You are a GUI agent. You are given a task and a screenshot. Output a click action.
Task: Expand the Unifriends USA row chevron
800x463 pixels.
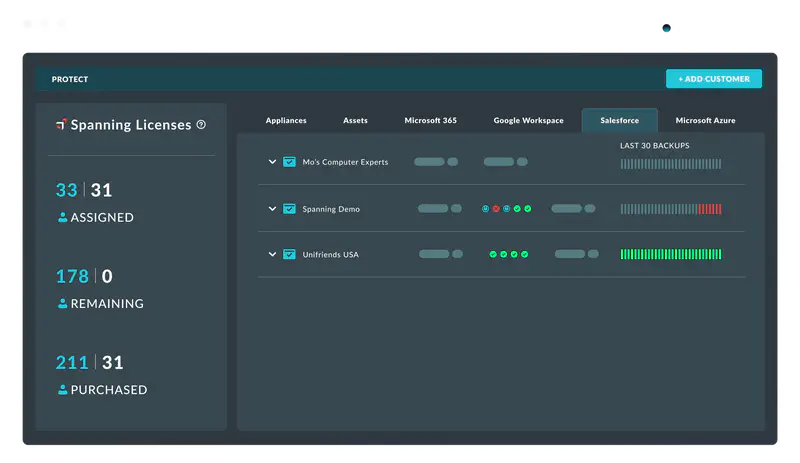pos(272,254)
